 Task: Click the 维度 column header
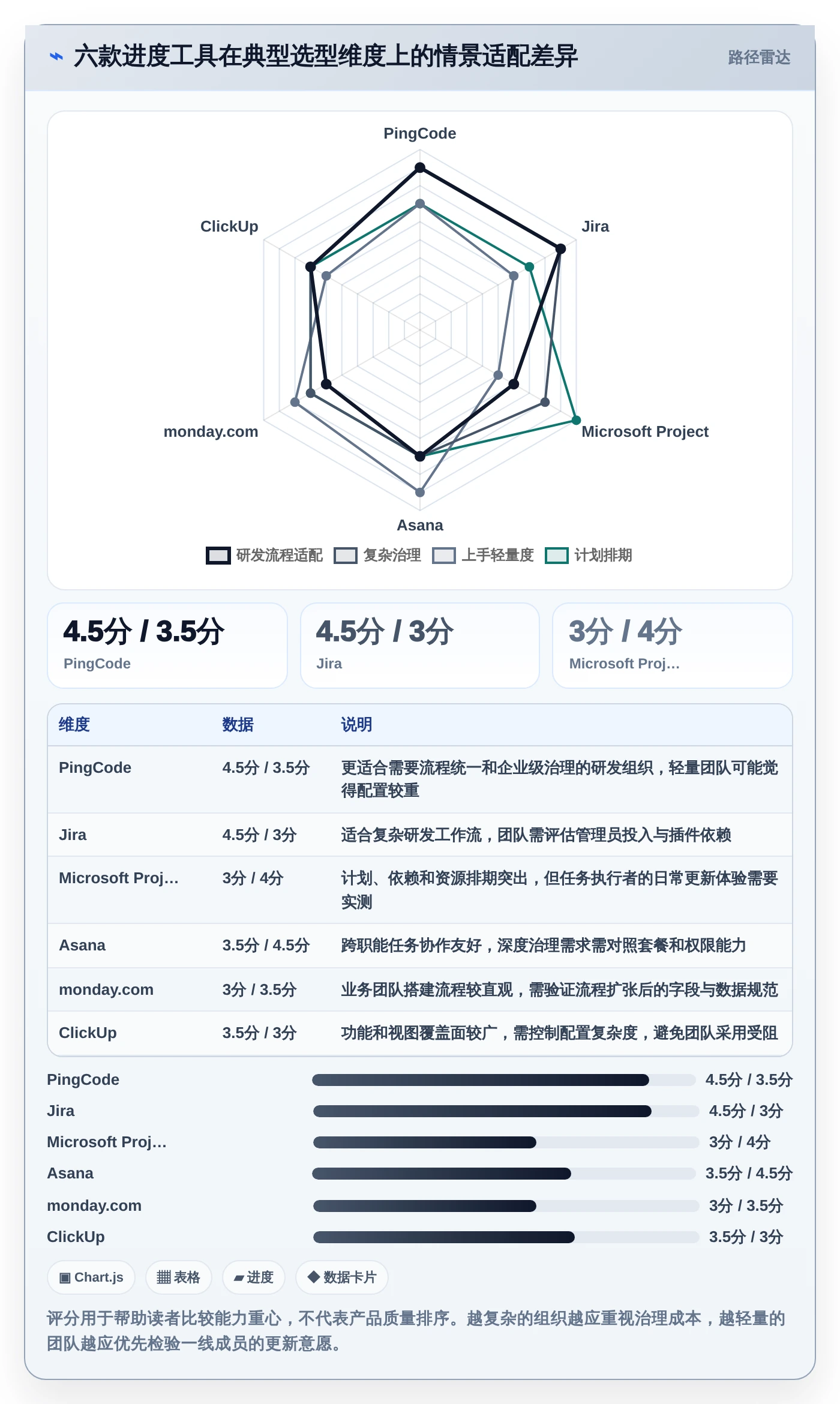(x=74, y=725)
